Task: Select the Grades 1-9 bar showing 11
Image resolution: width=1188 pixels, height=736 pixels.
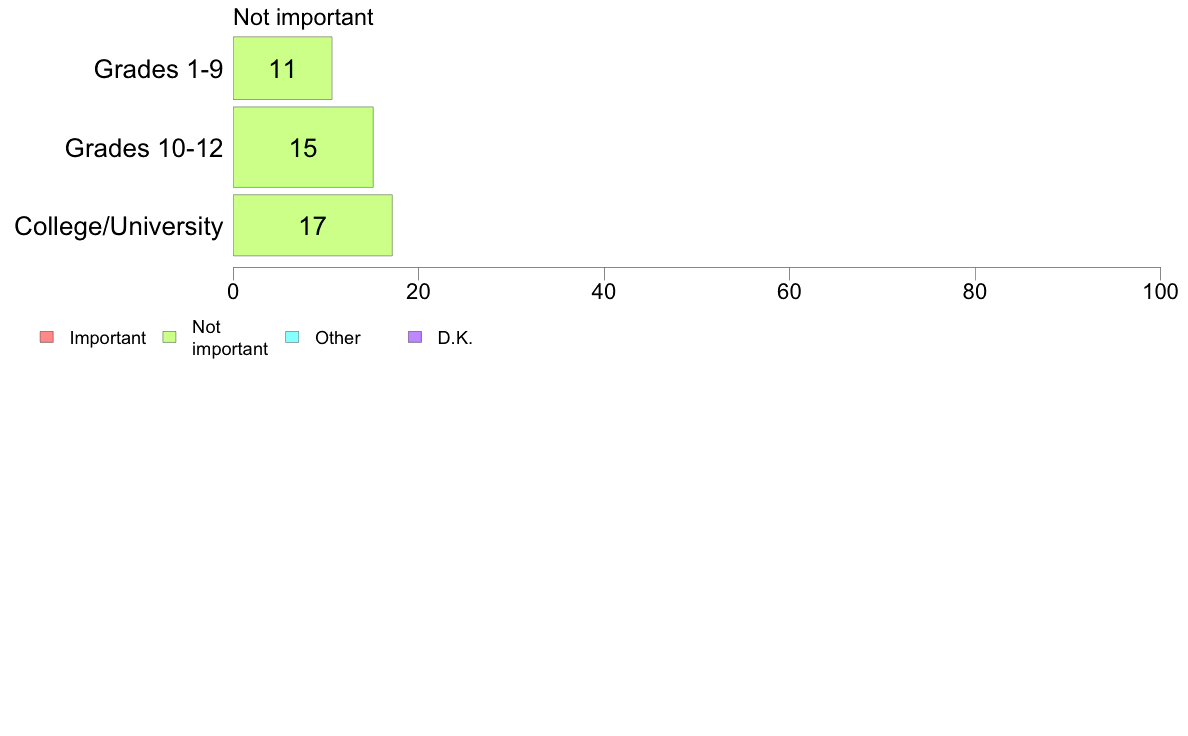Action: pyautogui.click(x=283, y=68)
